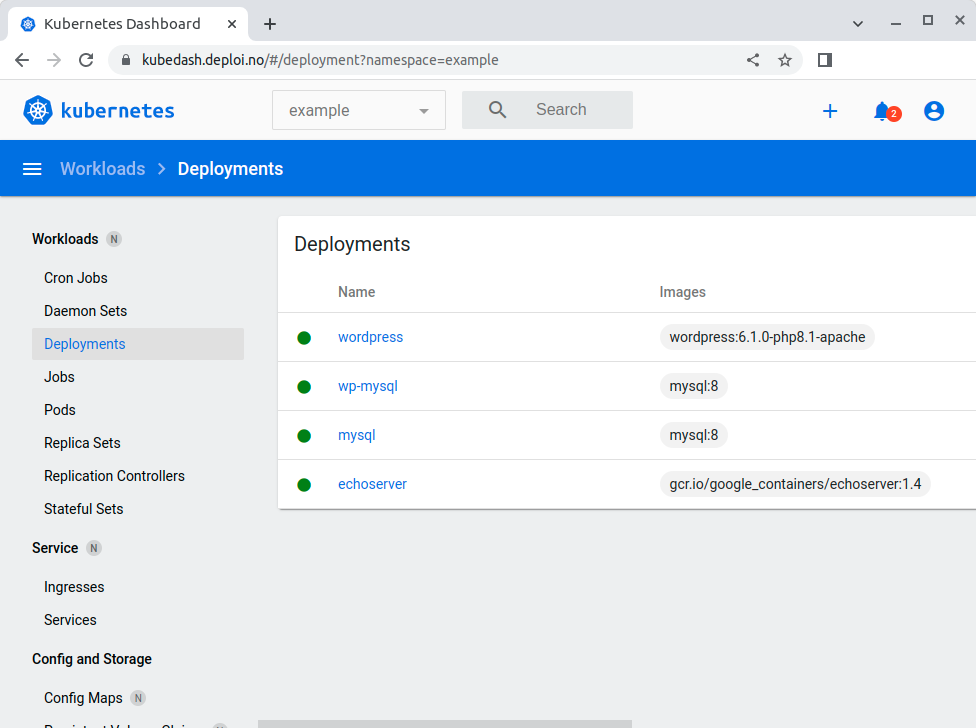Navigate to Workloads in the breadcrumb
976x728 pixels.
pos(102,168)
